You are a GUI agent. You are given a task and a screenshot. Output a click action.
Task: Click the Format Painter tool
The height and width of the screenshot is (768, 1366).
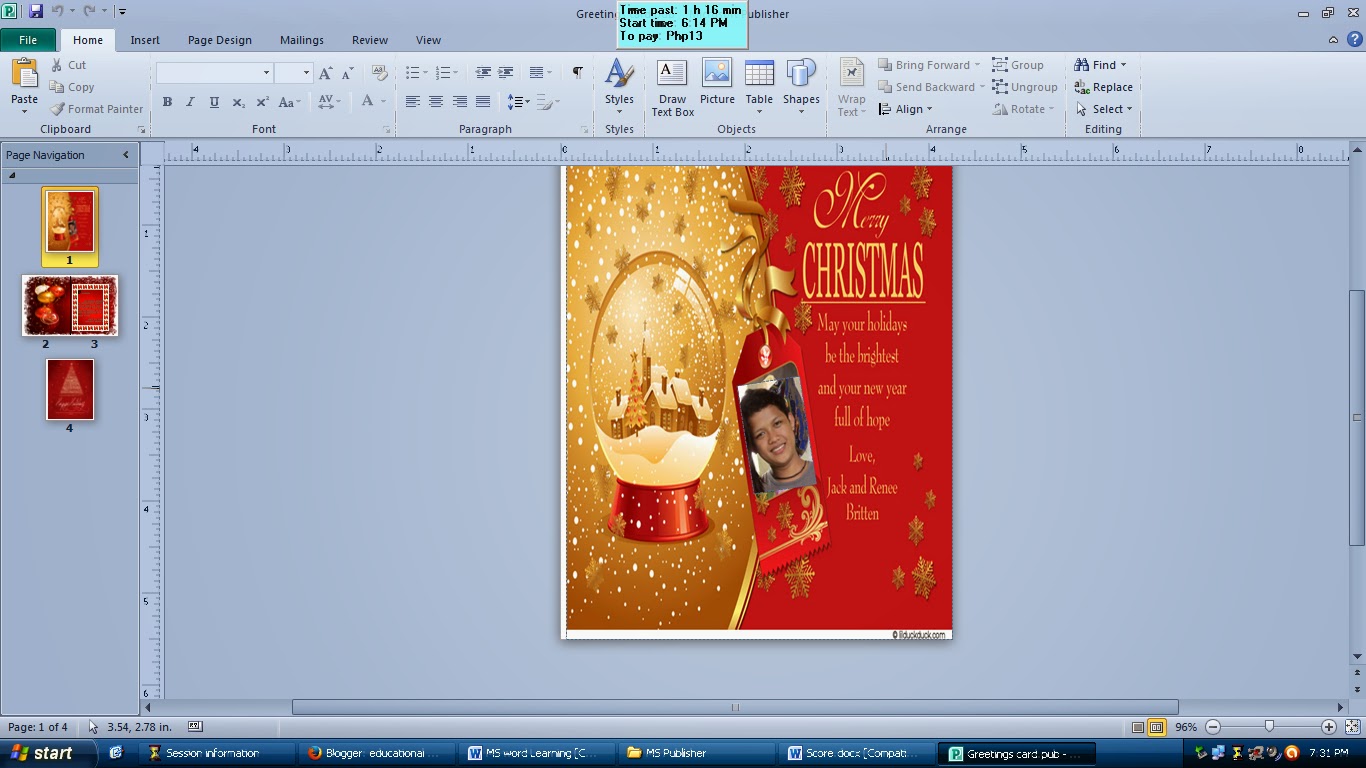click(97, 109)
